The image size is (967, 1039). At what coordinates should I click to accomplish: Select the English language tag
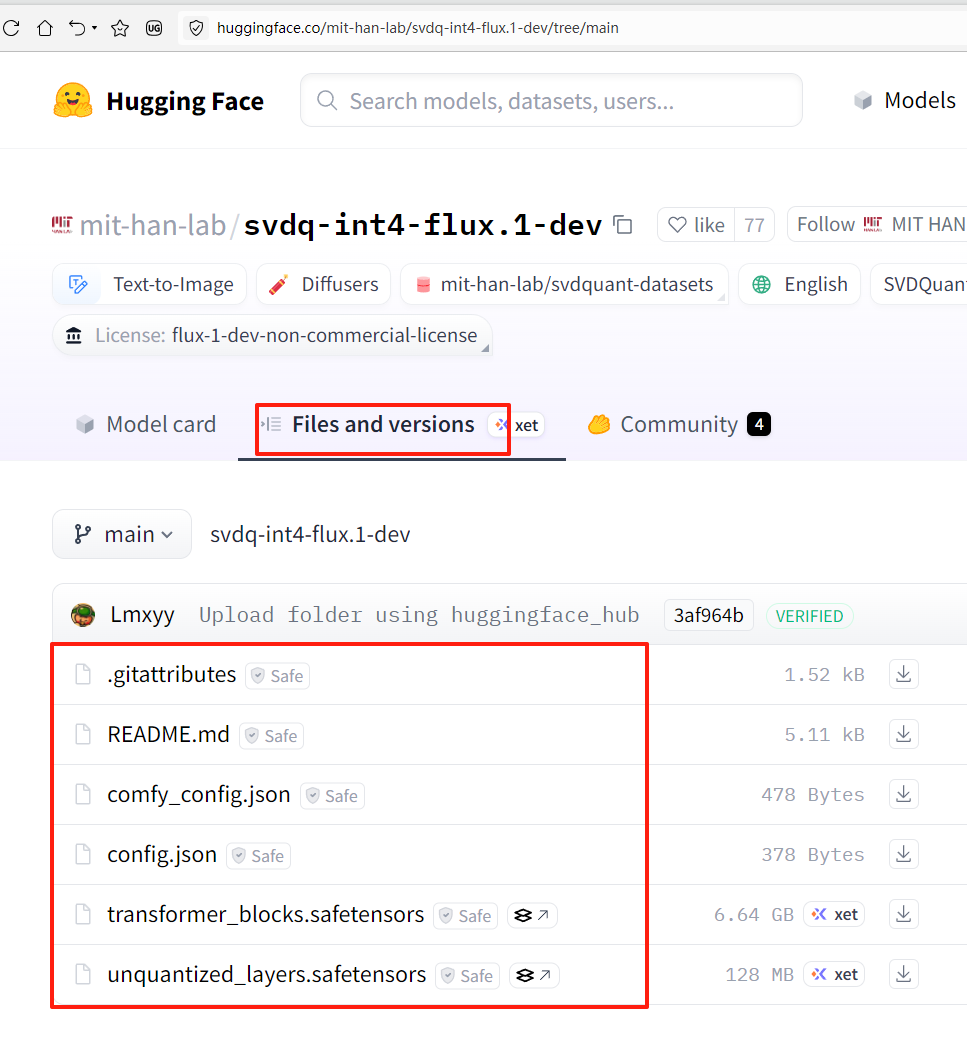tap(799, 284)
